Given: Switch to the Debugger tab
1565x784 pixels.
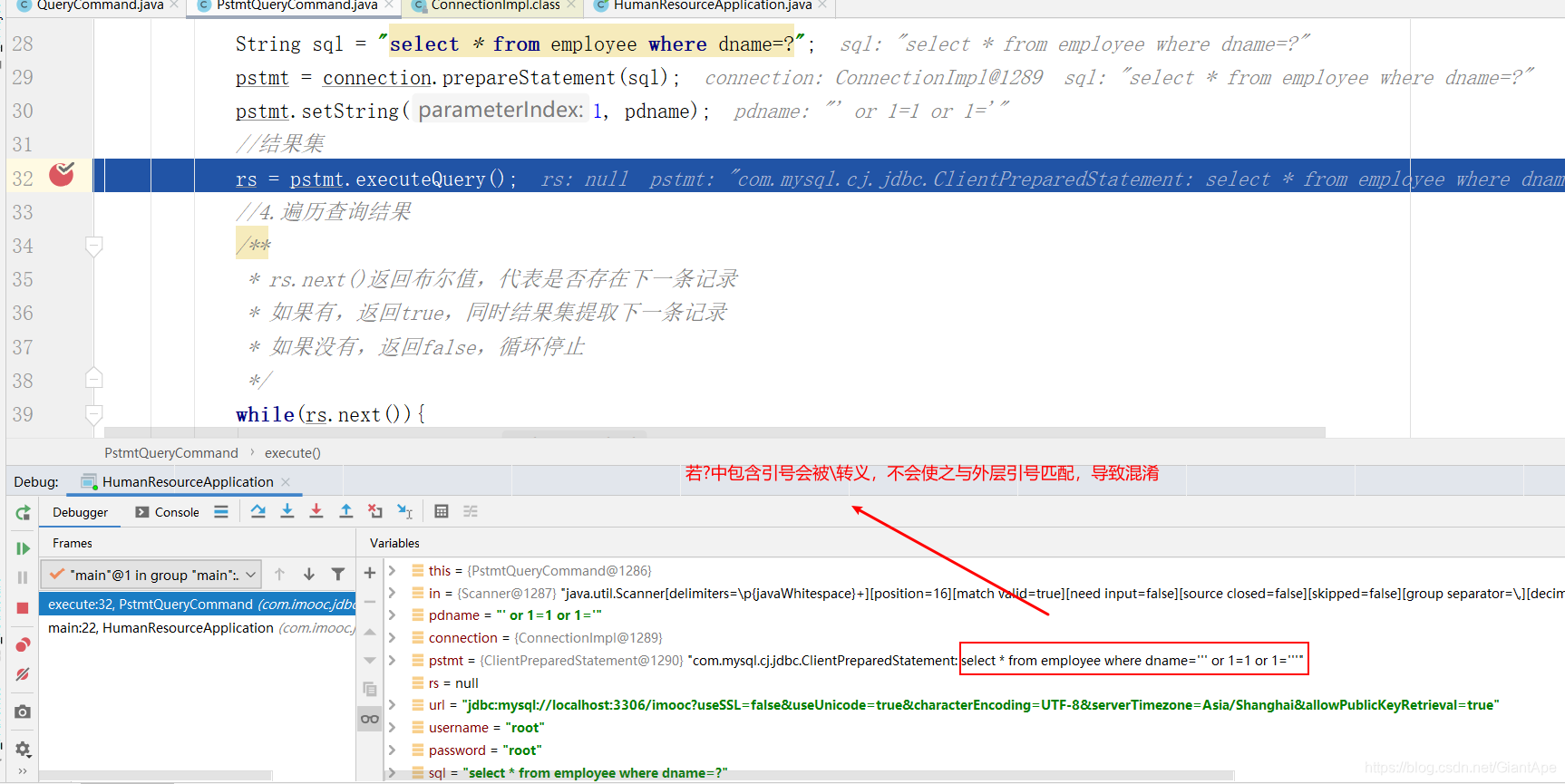Looking at the screenshot, I should (x=80, y=512).
